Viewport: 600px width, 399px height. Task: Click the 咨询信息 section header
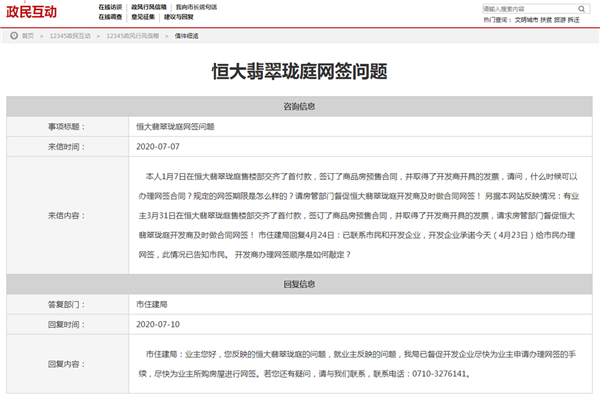point(299,106)
